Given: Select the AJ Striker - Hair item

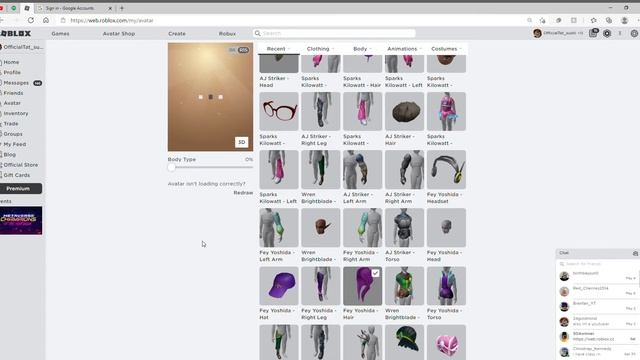Looking at the screenshot, I should pyautogui.click(x=404, y=111).
